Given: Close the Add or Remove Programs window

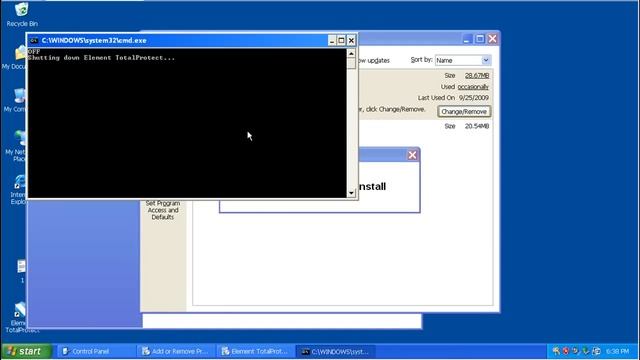Looking at the screenshot, I should pyautogui.click(x=493, y=39).
